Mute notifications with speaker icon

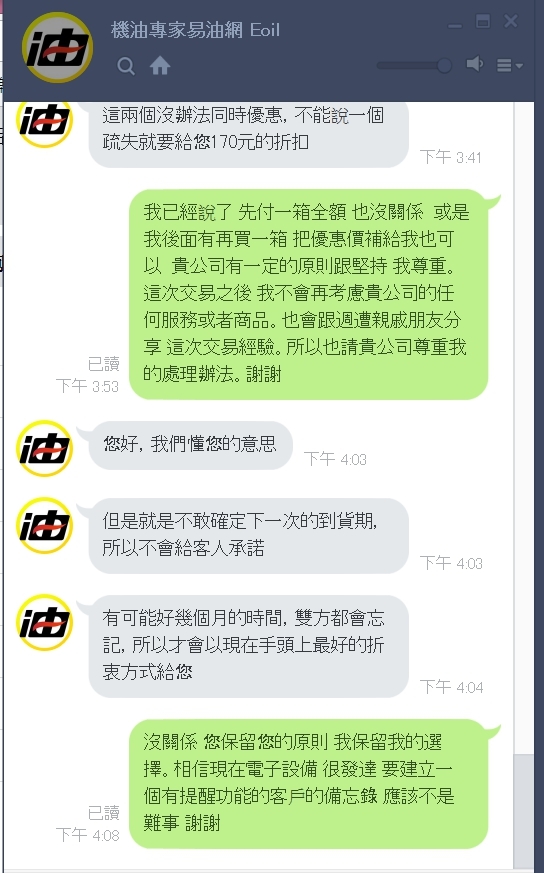click(x=474, y=64)
